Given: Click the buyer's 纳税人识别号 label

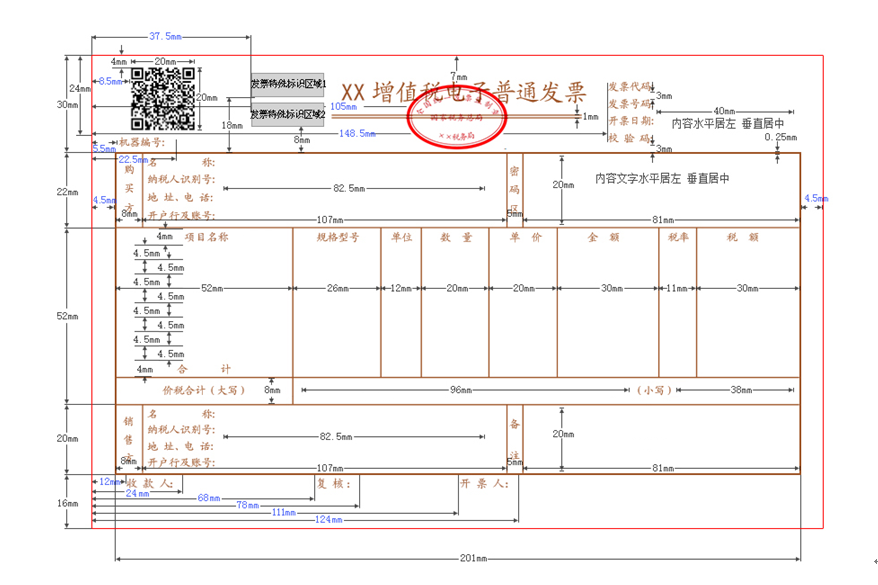Looking at the screenshot, I should [181, 179].
